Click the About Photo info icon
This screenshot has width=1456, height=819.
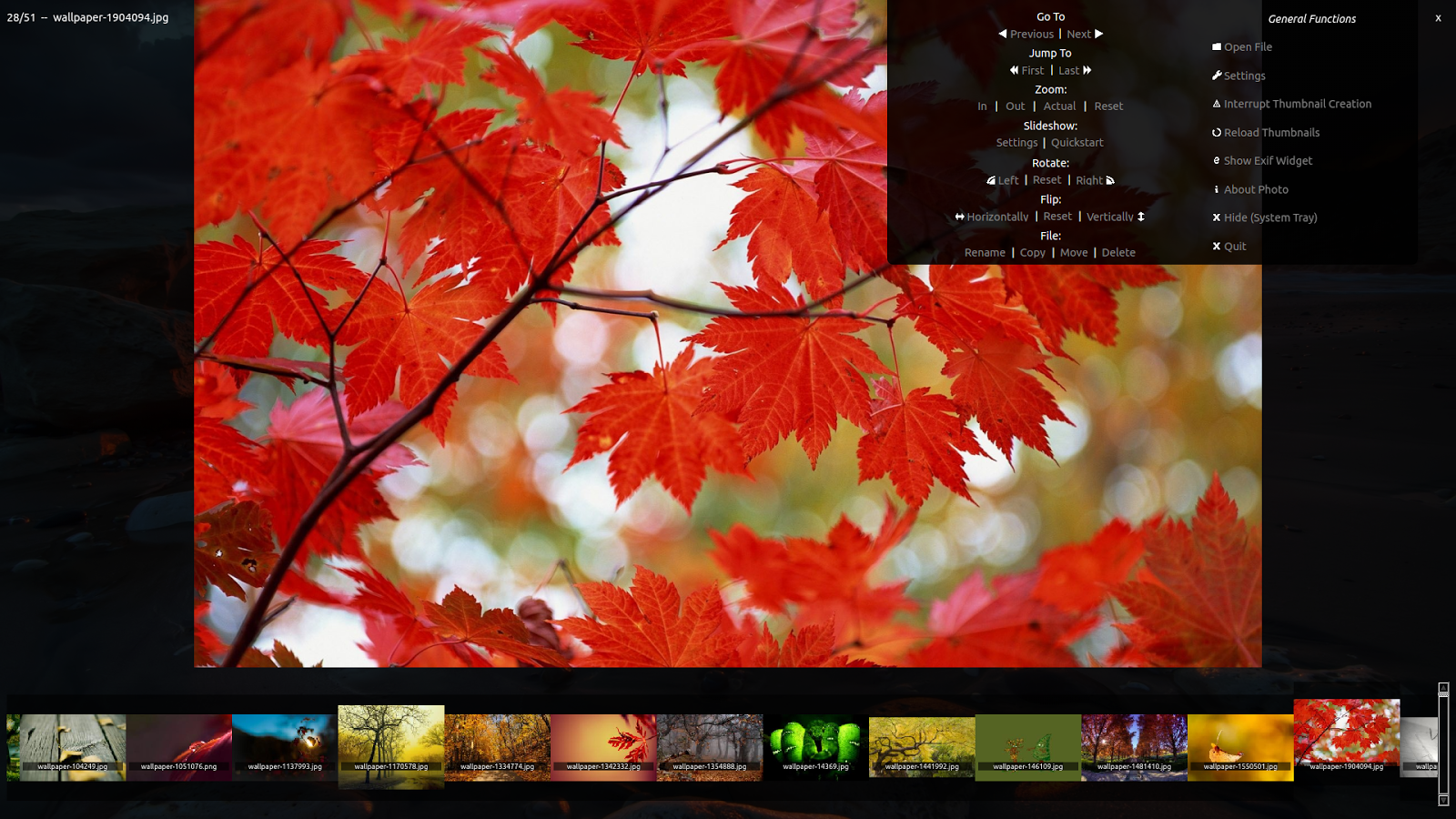pos(1218,189)
